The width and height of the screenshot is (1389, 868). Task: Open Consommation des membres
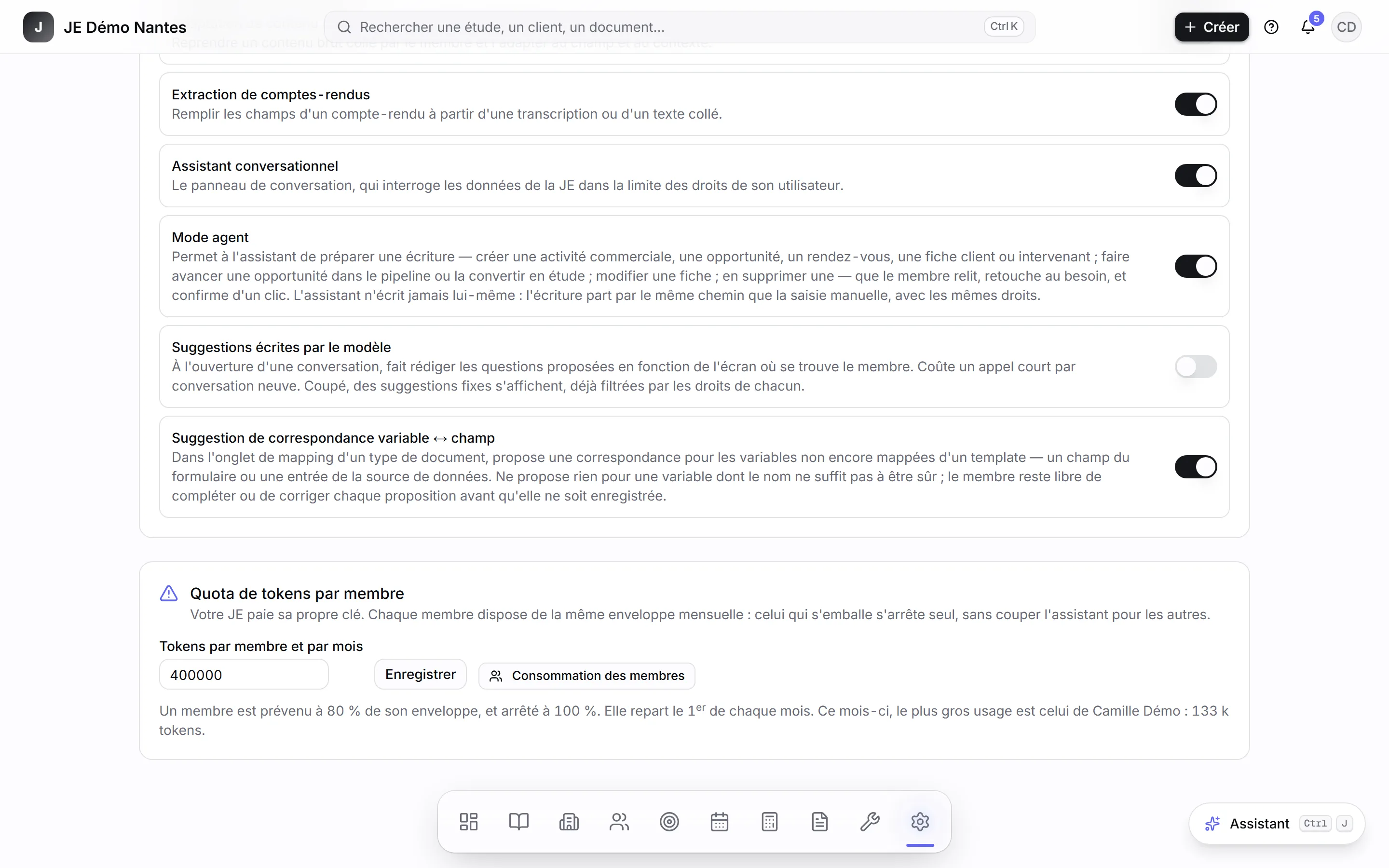[586, 676]
